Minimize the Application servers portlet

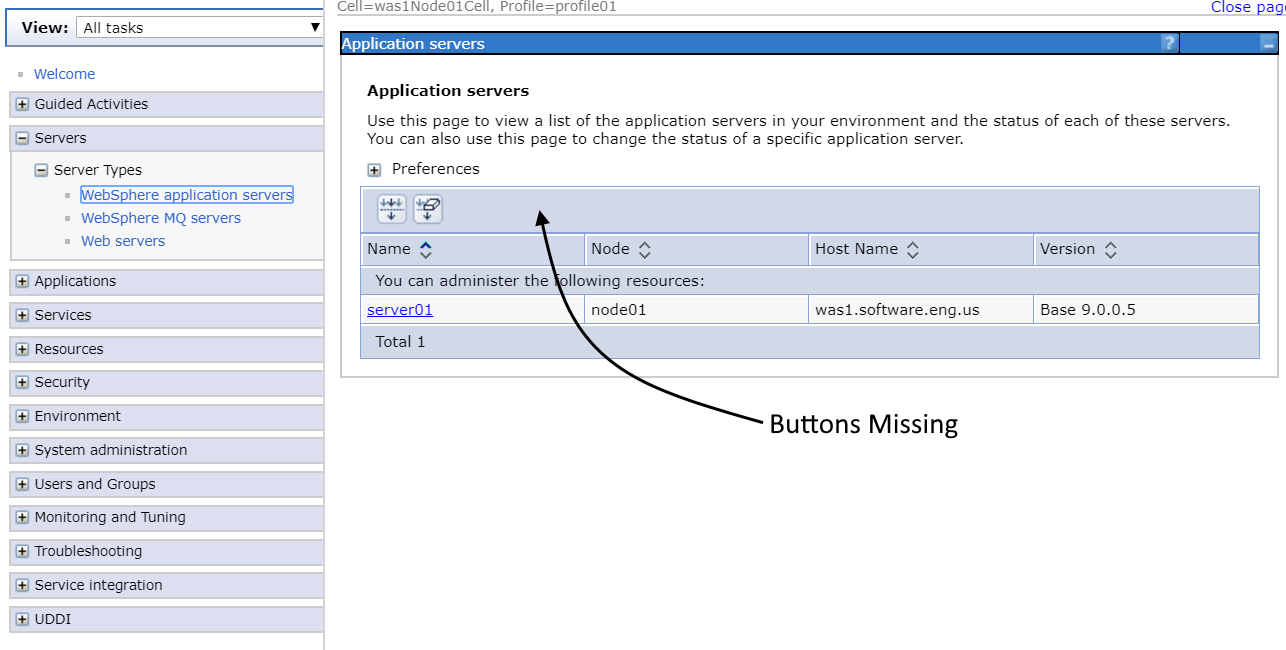pyautogui.click(x=1268, y=44)
